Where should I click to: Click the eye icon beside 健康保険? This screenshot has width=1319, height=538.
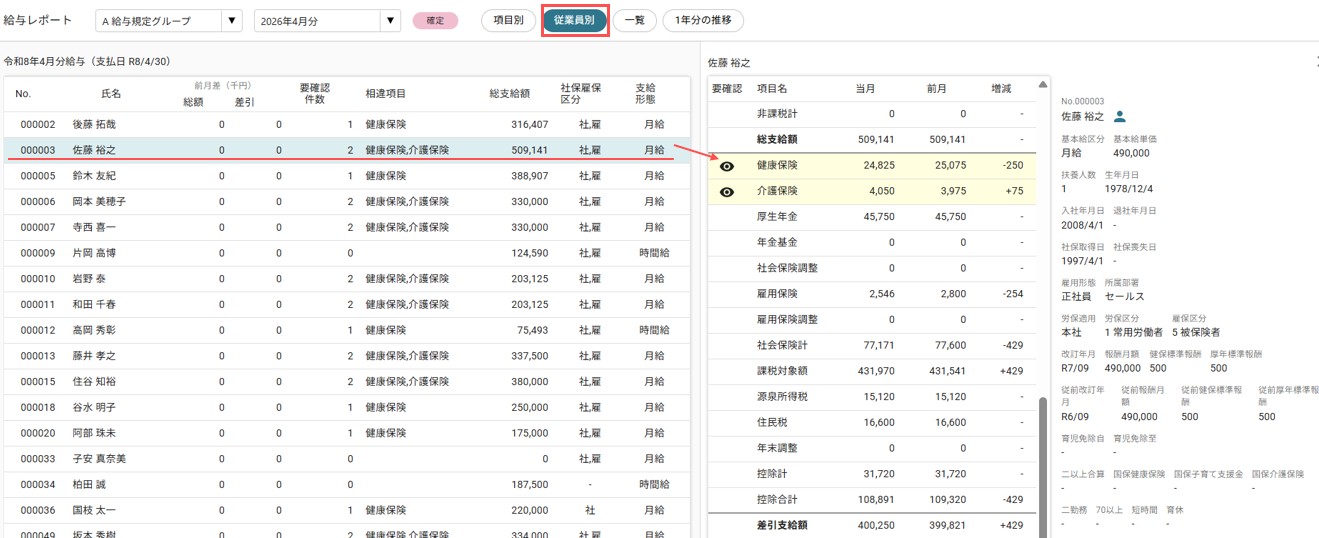click(727, 166)
